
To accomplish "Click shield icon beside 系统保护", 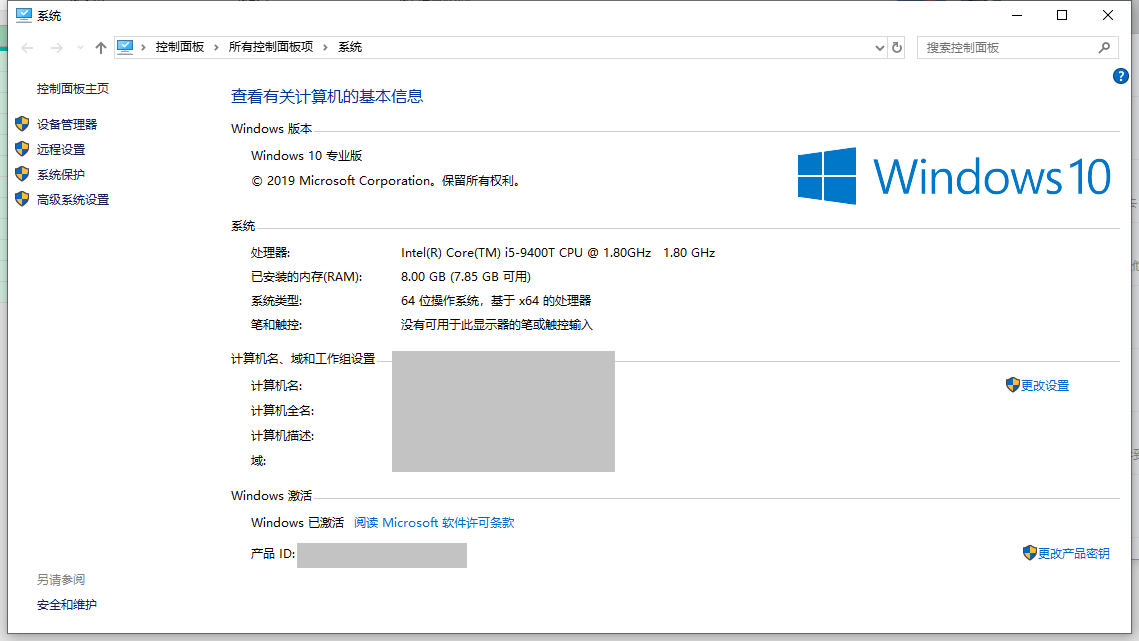I will pyautogui.click(x=22, y=174).
